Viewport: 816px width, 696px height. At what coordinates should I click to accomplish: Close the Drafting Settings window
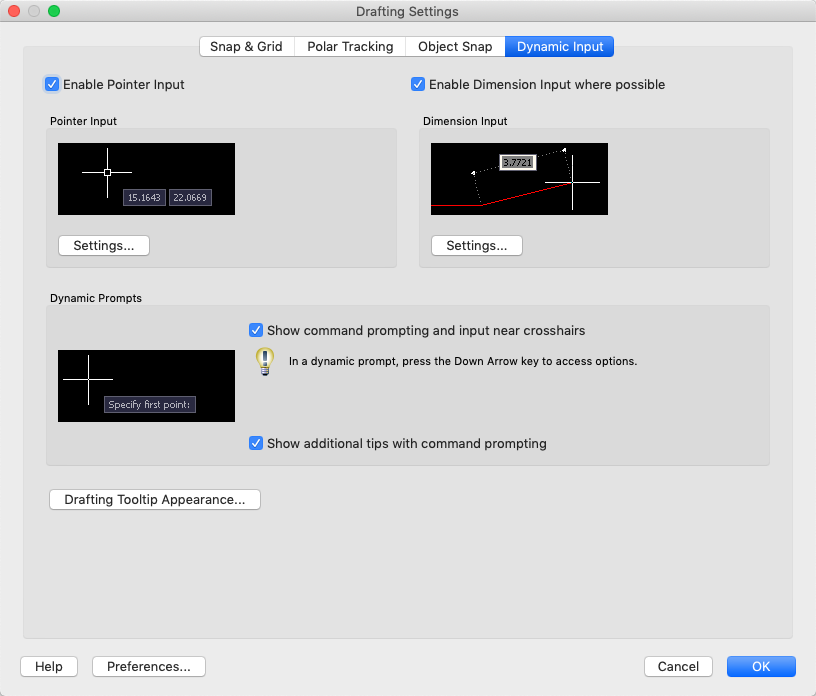(x=14, y=11)
